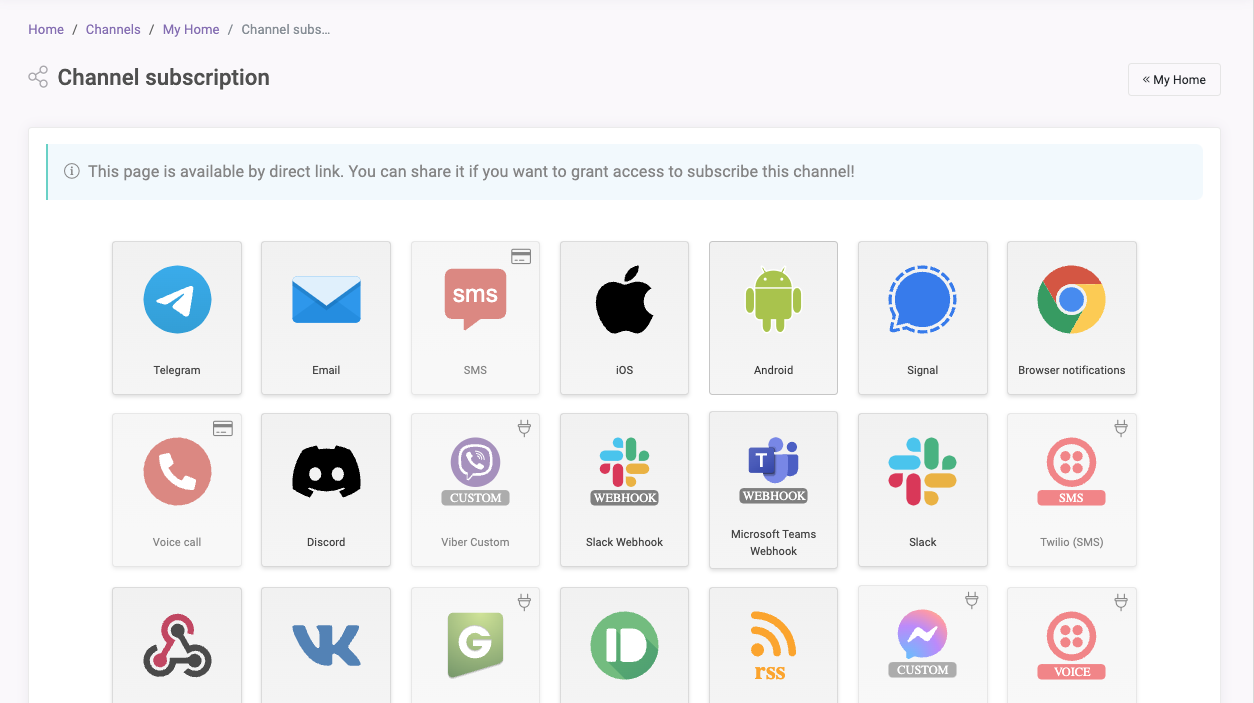The height and width of the screenshot is (703, 1254).
Task: Choose the plain Slack card
Action: click(923, 490)
